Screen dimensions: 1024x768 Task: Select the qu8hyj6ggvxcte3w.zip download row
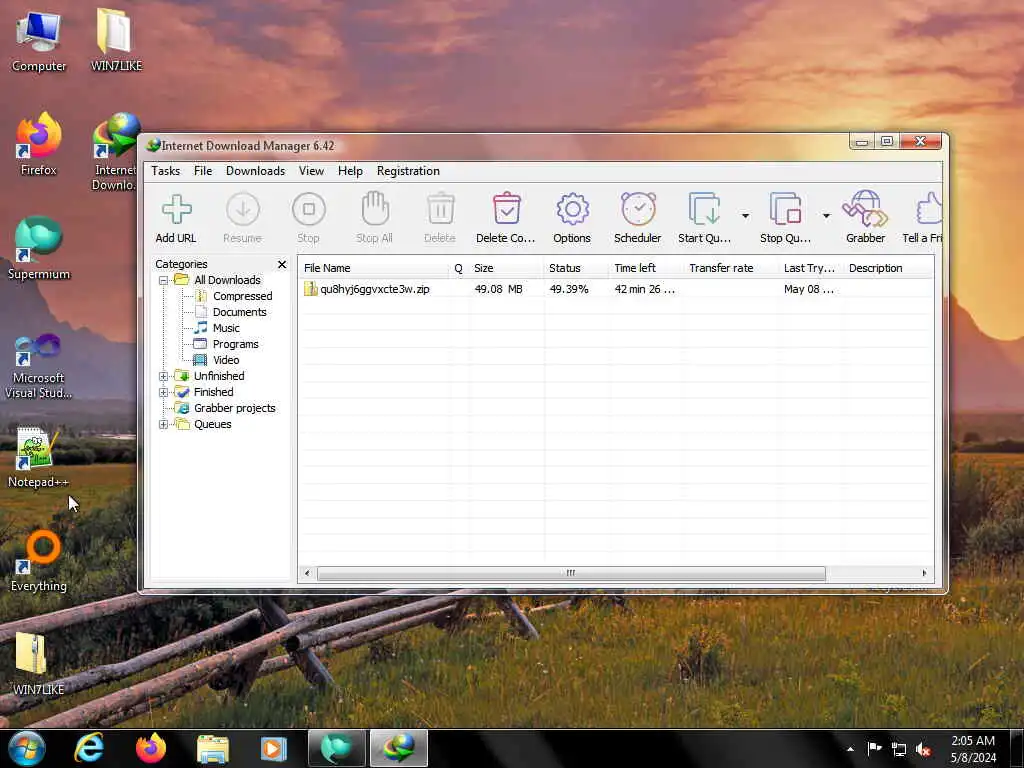click(x=616, y=289)
